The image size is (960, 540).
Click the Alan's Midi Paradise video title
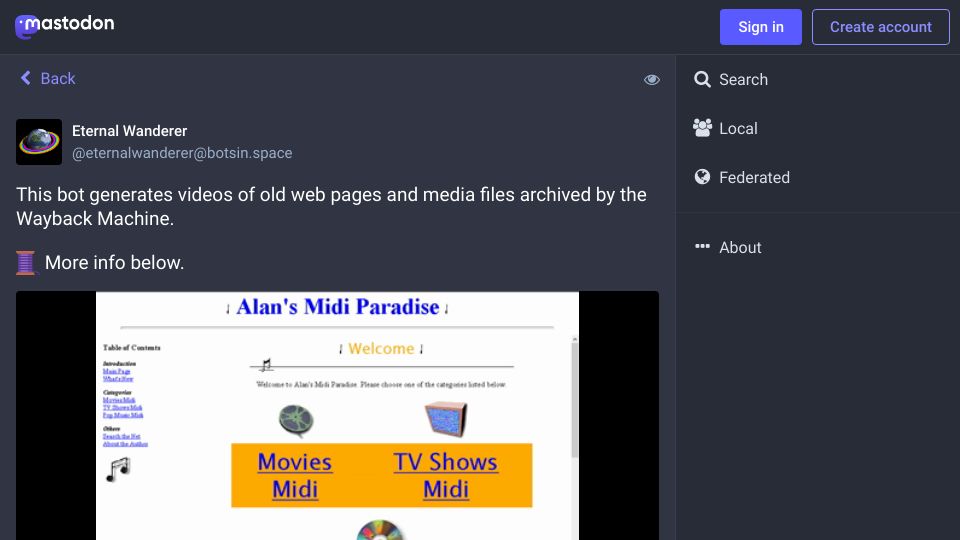[x=337, y=307]
